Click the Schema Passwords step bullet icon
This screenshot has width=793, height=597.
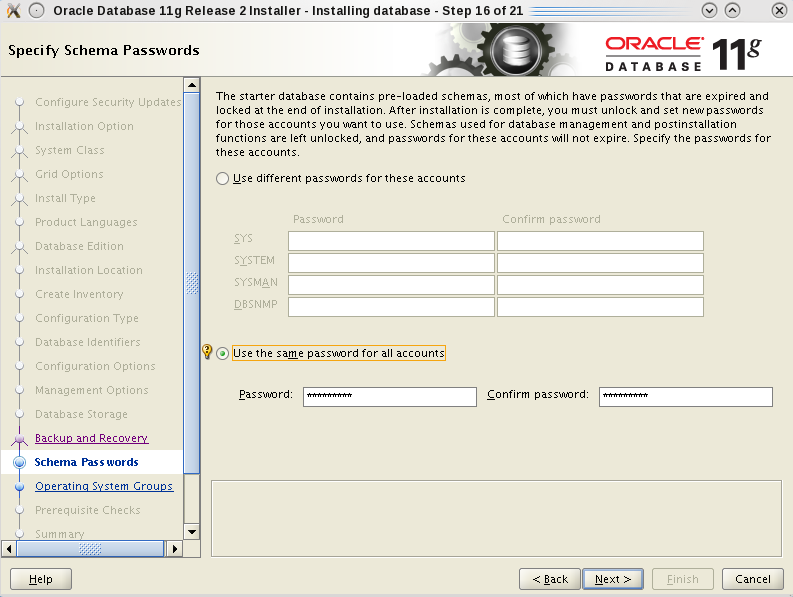tap(20, 462)
